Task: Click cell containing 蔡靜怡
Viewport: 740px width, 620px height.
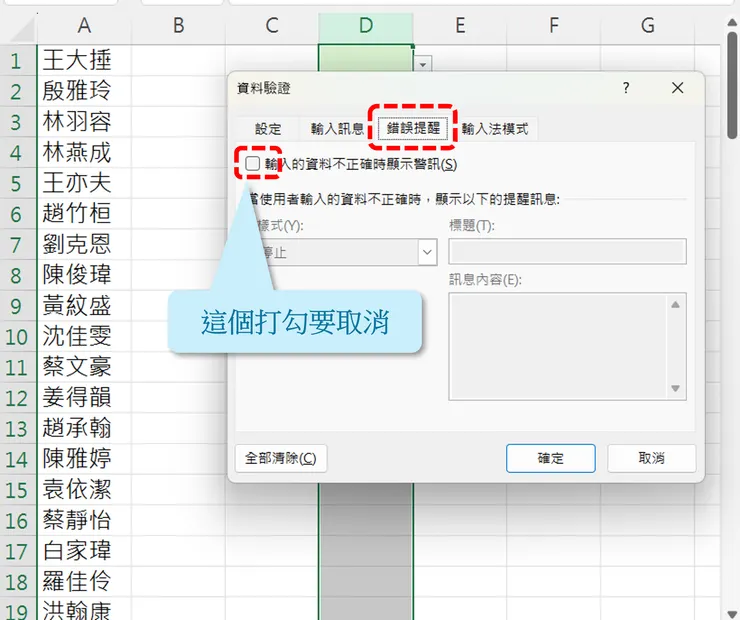Action: [x=84, y=520]
